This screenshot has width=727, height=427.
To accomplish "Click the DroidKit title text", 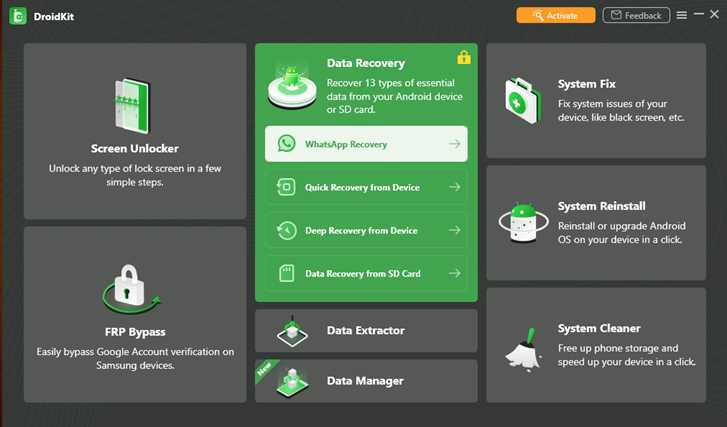I will pos(54,17).
